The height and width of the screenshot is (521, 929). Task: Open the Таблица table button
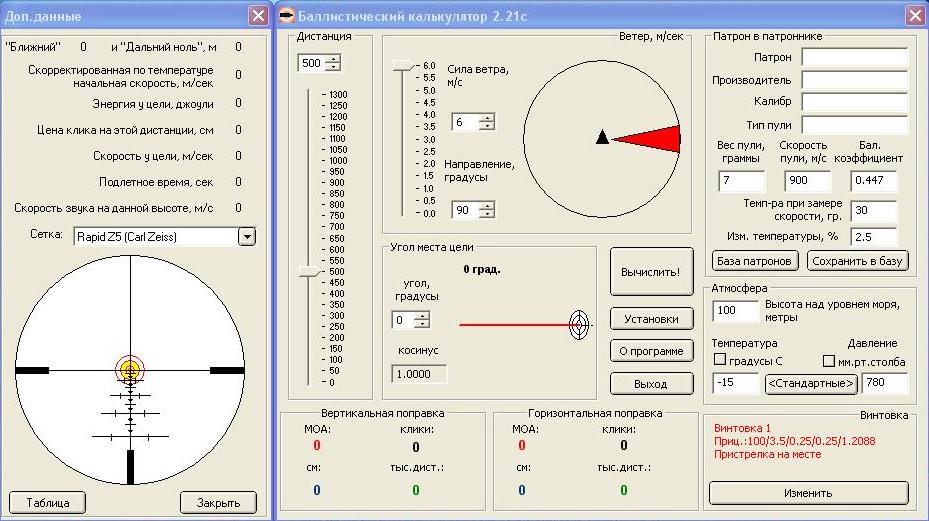47,503
